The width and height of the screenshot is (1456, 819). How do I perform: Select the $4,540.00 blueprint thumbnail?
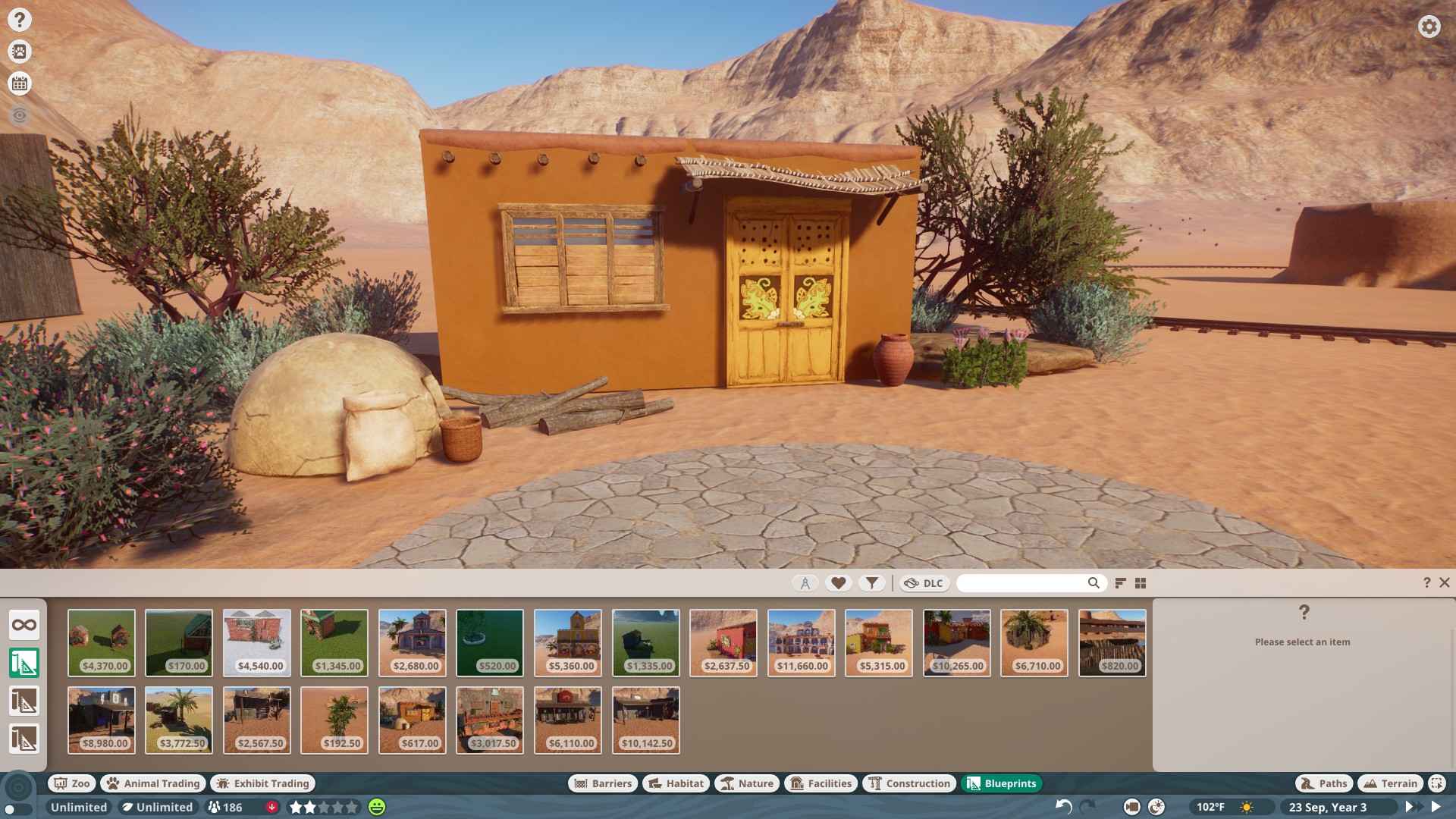257,643
